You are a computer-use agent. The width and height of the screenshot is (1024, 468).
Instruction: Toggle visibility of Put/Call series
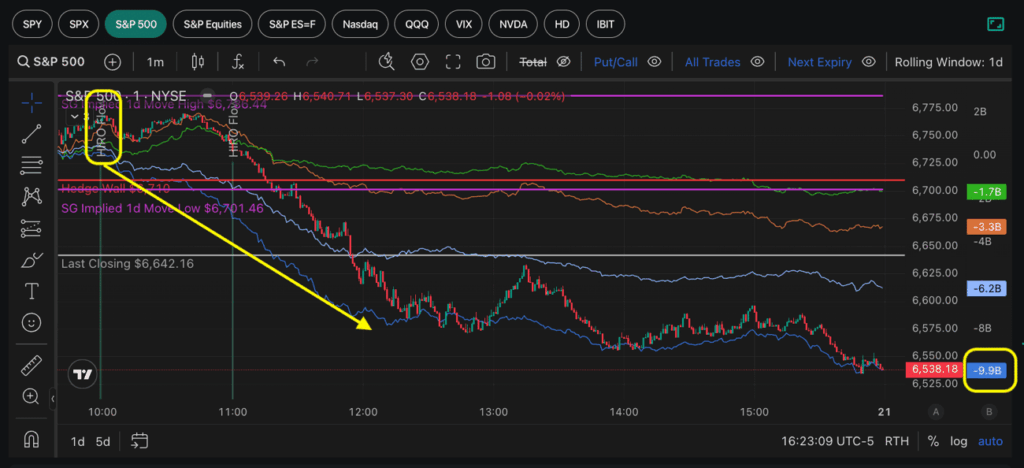[x=654, y=62]
